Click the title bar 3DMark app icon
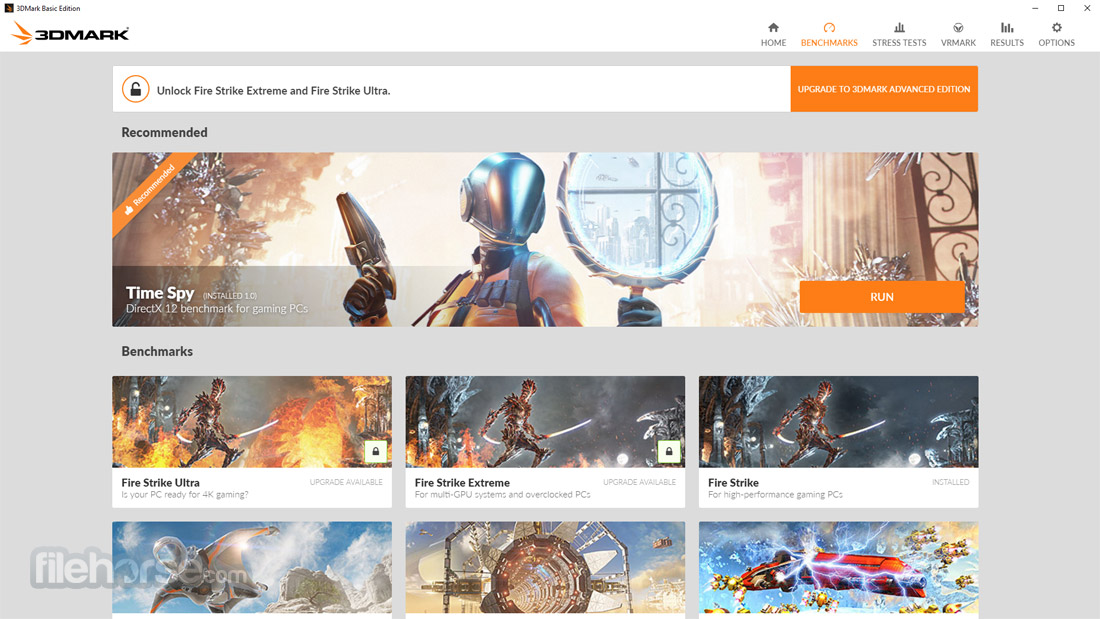The image size is (1100, 619). pos(8,8)
